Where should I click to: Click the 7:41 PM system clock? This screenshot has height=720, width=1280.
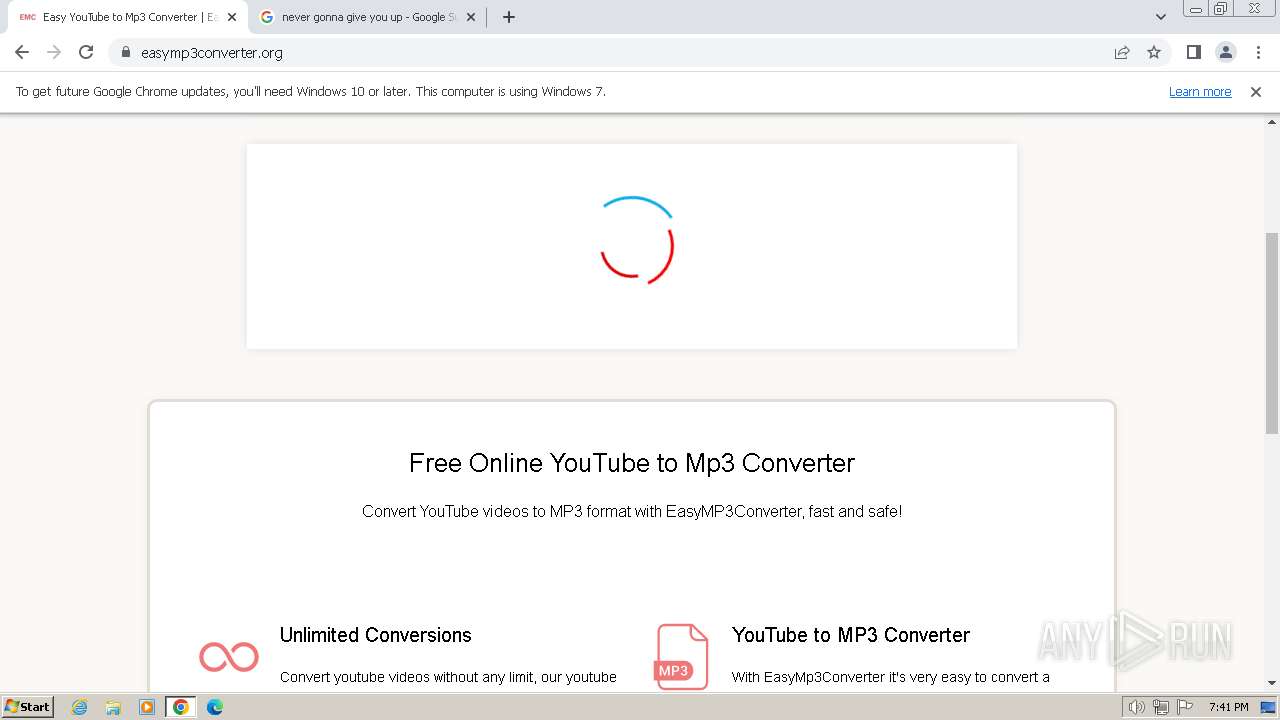click(x=1228, y=707)
